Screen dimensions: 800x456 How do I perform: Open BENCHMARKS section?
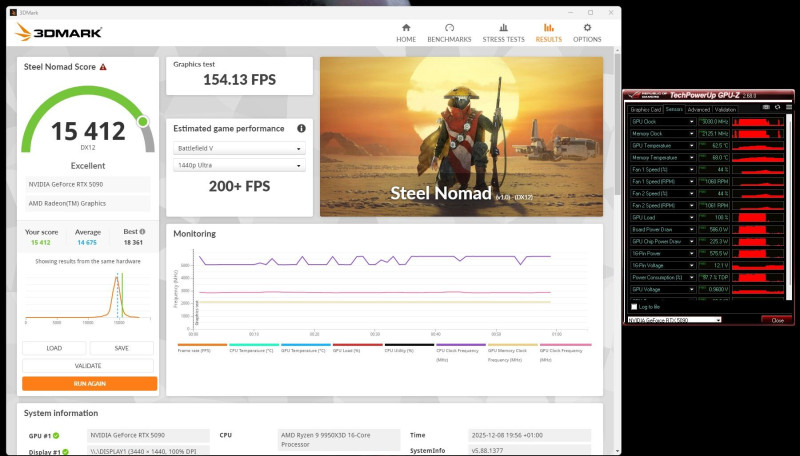[x=449, y=33]
